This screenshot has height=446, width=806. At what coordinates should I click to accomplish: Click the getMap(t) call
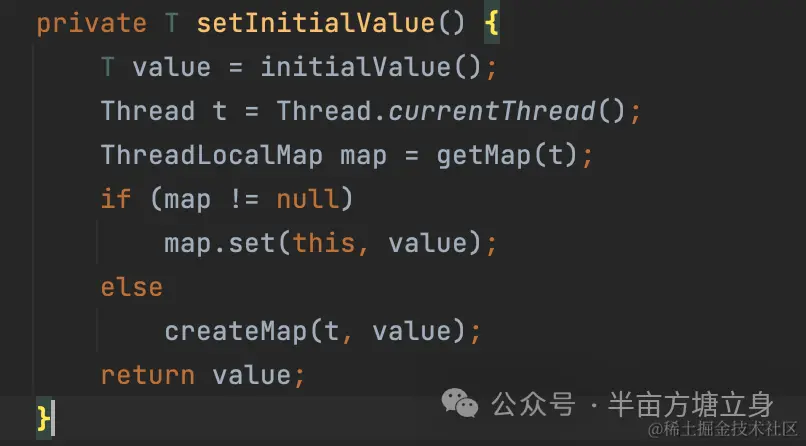point(507,156)
